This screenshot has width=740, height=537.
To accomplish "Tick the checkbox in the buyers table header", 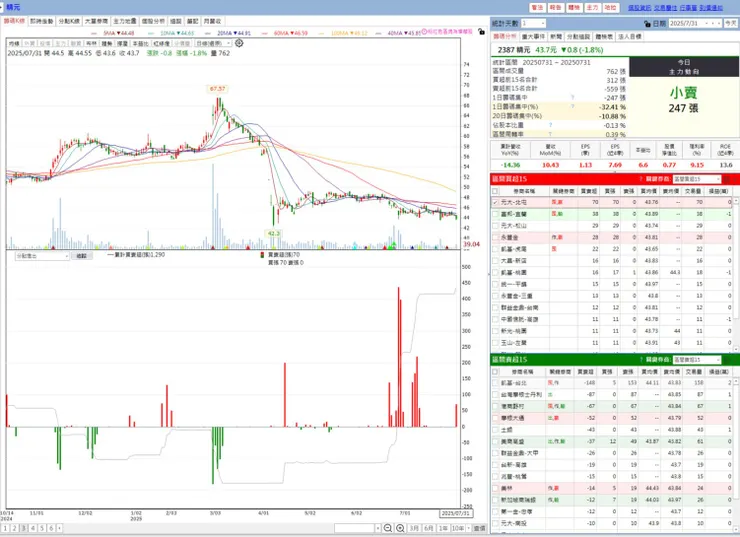I will 495,191.
